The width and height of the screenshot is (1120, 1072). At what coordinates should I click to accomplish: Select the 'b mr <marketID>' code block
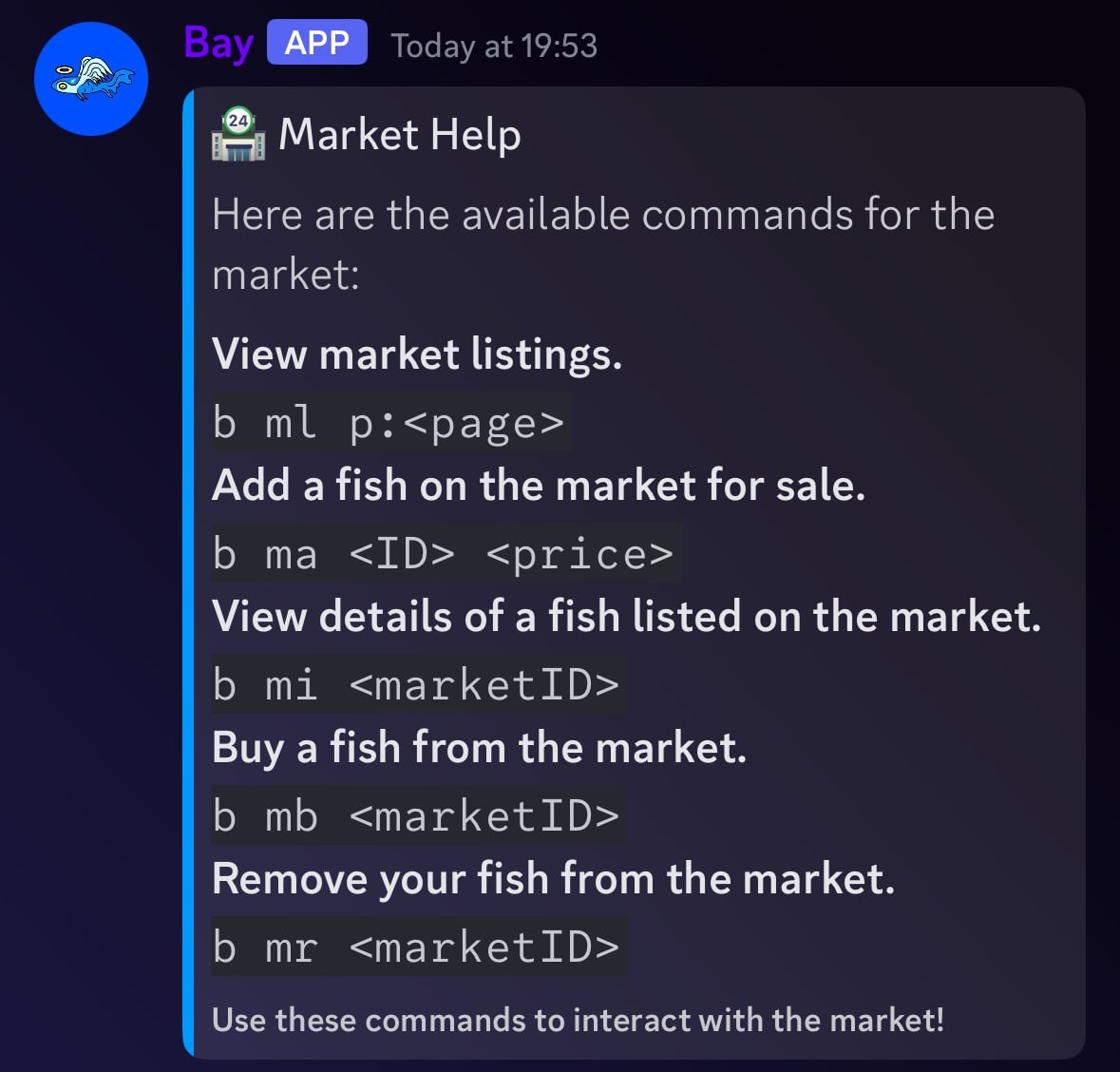[x=418, y=946]
